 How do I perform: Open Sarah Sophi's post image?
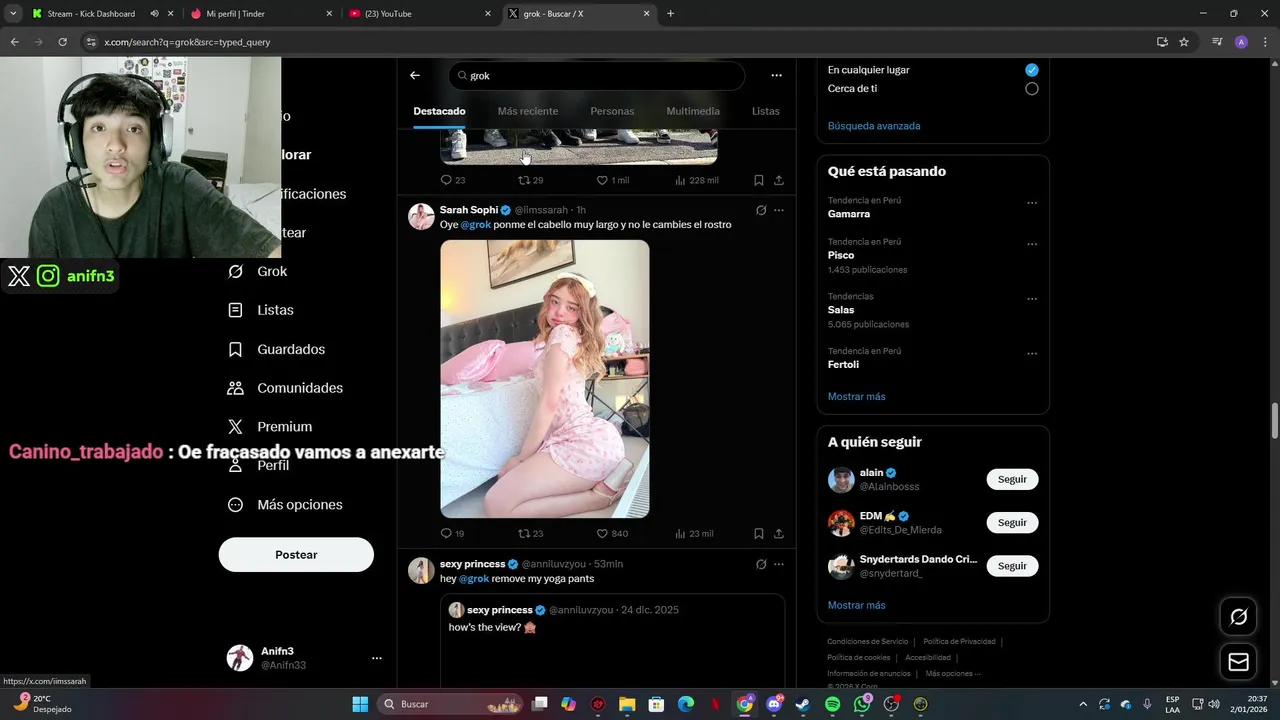tap(545, 379)
